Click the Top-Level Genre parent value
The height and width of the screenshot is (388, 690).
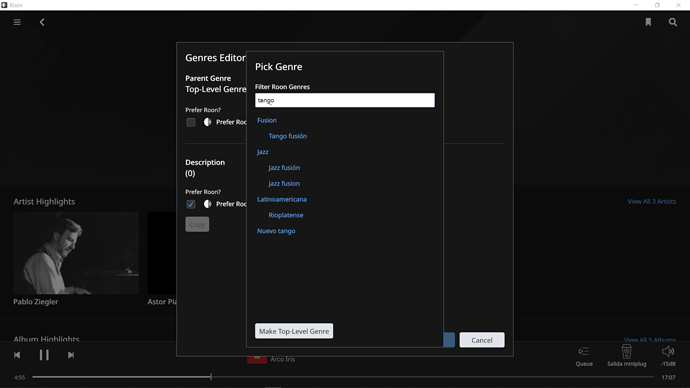tap(216, 89)
